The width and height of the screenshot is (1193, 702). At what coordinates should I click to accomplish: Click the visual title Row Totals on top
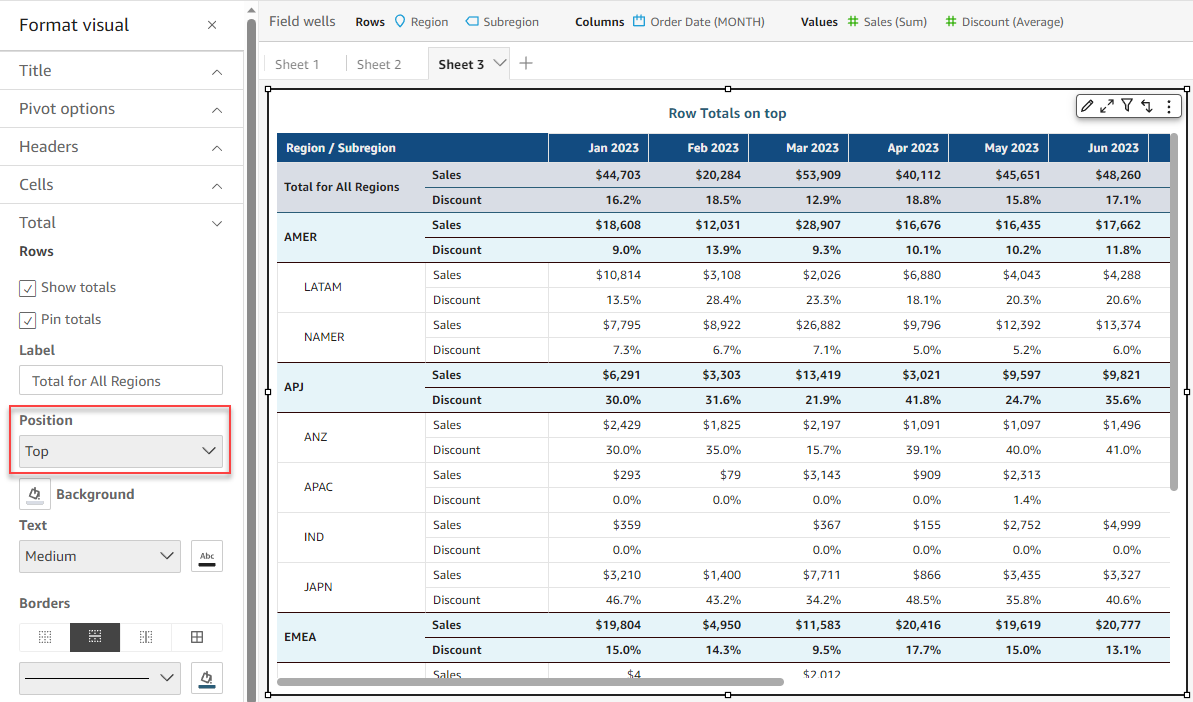pyautogui.click(x=727, y=113)
